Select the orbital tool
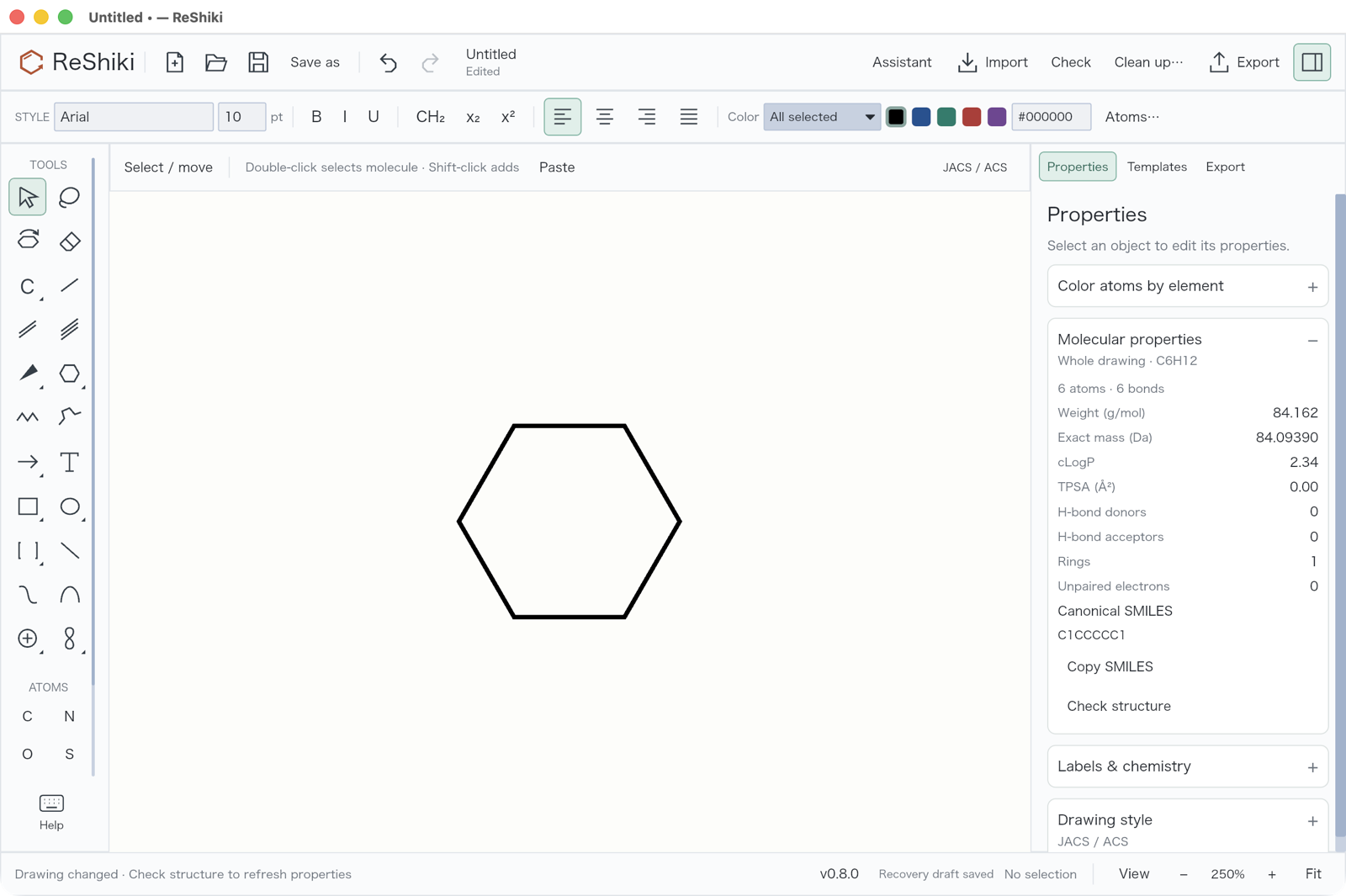Screen dimensions: 1346x896 [x=70, y=639]
